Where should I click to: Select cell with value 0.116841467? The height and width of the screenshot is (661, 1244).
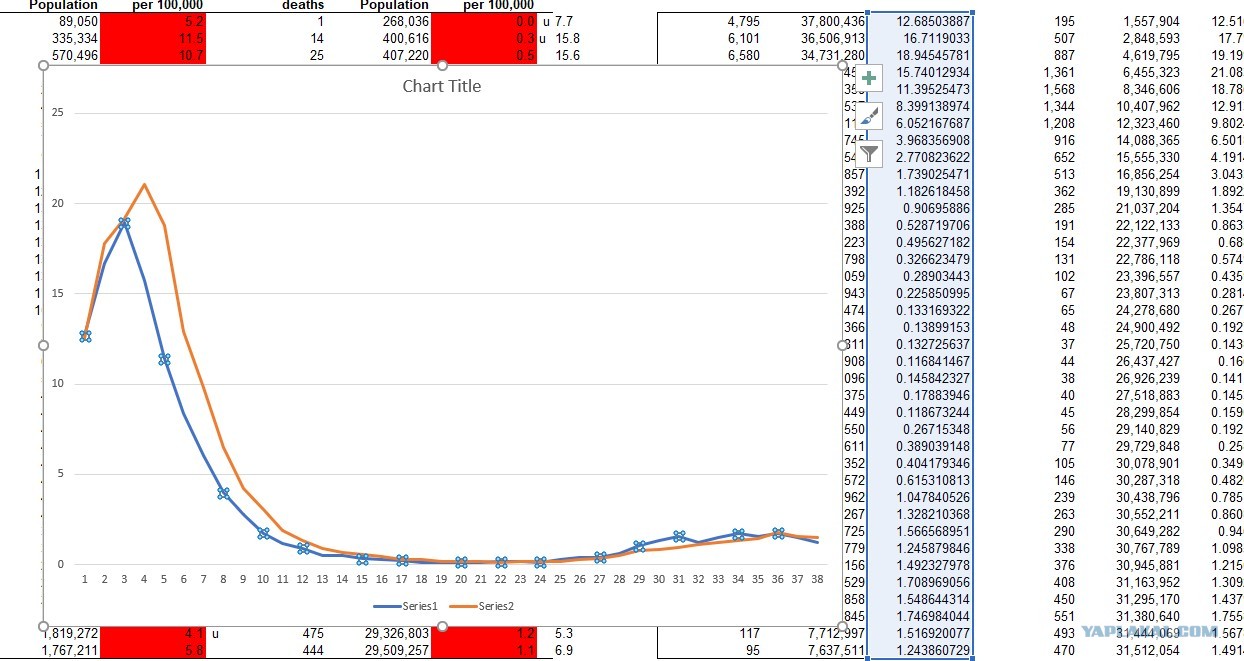pos(921,361)
